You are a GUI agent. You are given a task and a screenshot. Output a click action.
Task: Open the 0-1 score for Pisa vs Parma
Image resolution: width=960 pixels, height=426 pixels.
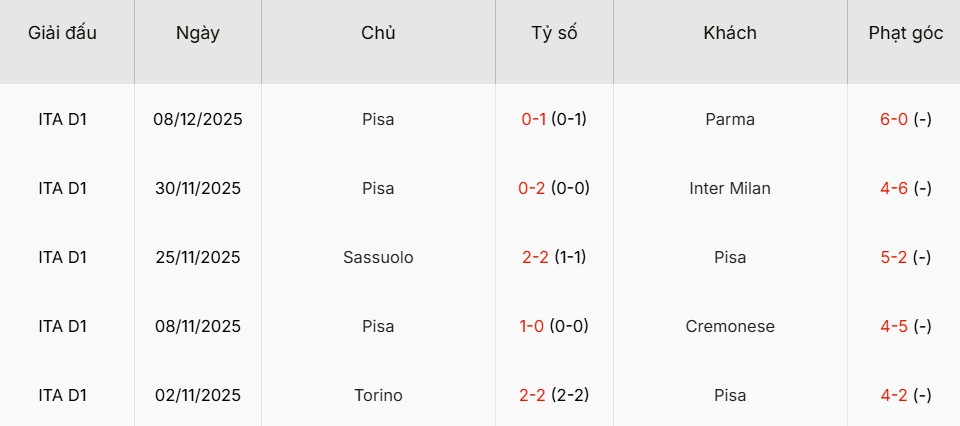pos(534,119)
